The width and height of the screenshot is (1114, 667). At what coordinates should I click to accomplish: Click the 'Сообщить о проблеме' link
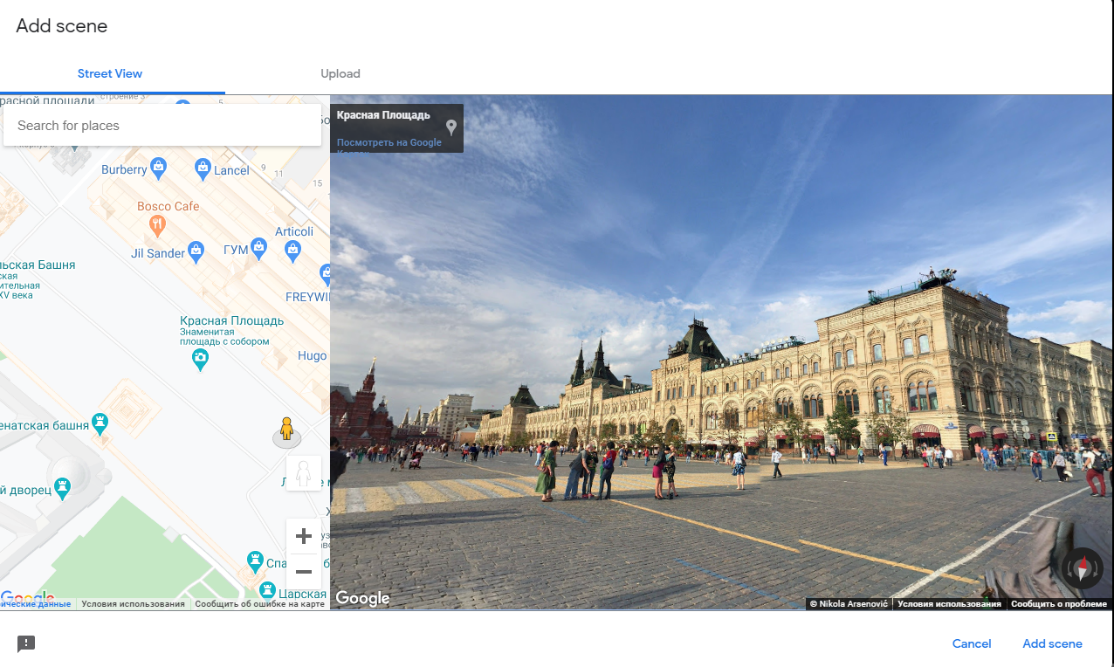1058,604
